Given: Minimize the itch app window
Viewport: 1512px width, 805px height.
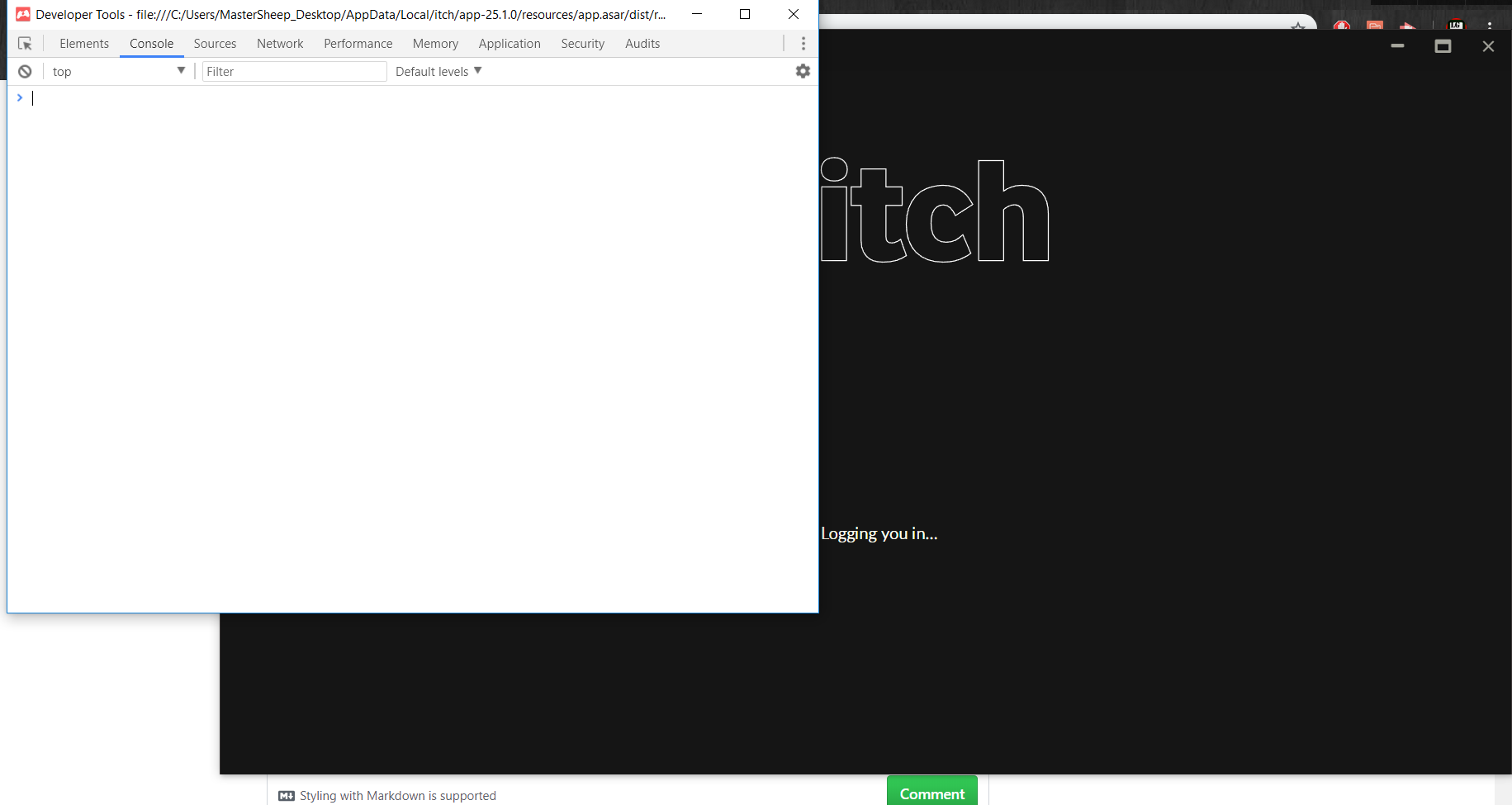Looking at the screenshot, I should pos(1397,46).
